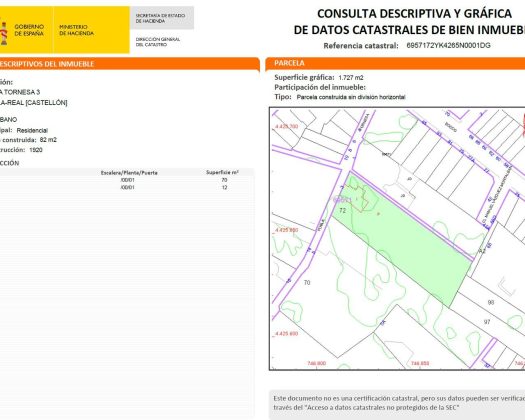Click parcel number 72 on the map
This screenshot has height=420, width=525.
pos(343,210)
